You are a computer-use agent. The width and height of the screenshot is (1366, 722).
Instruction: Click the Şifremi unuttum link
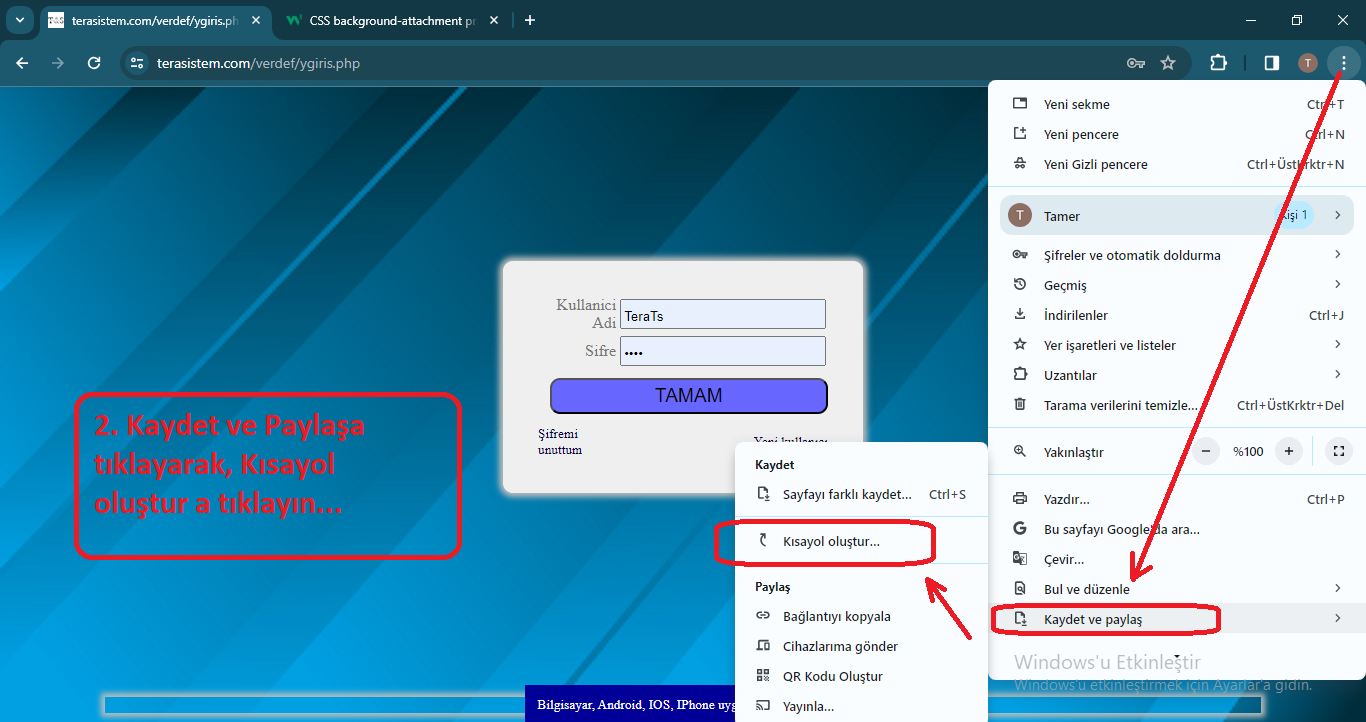pos(559,442)
